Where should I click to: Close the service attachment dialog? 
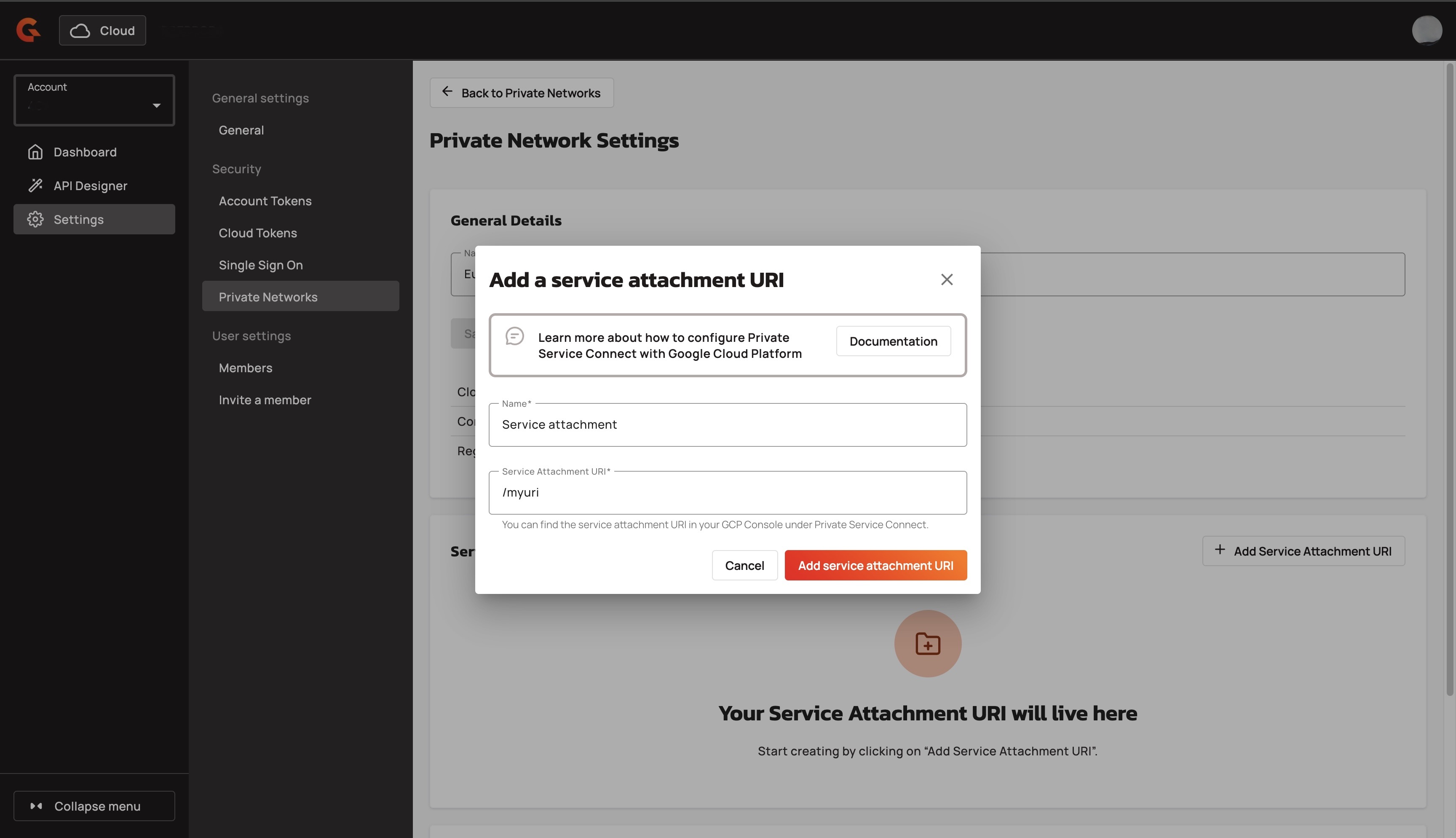[947, 280]
